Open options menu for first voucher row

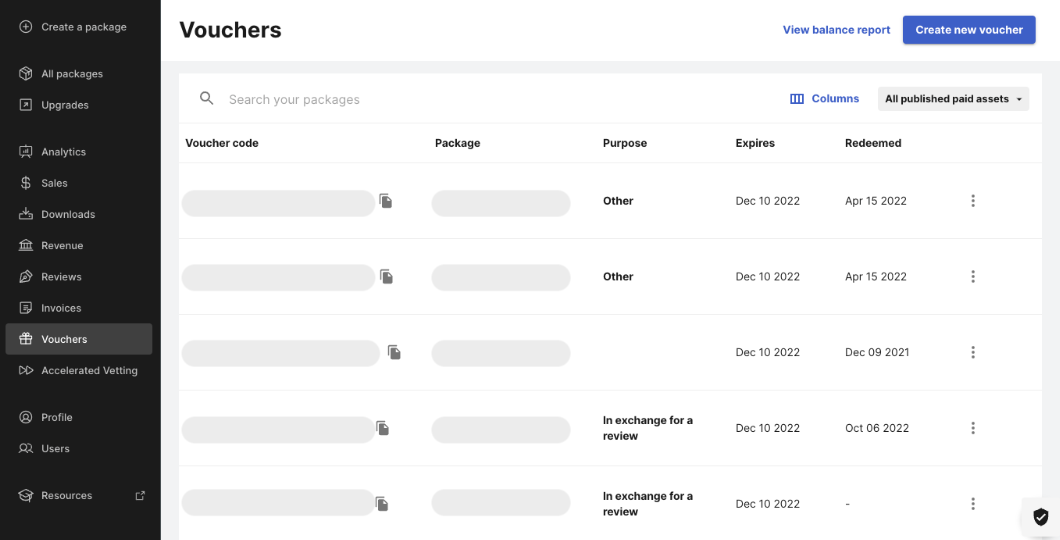tap(973, 201)
